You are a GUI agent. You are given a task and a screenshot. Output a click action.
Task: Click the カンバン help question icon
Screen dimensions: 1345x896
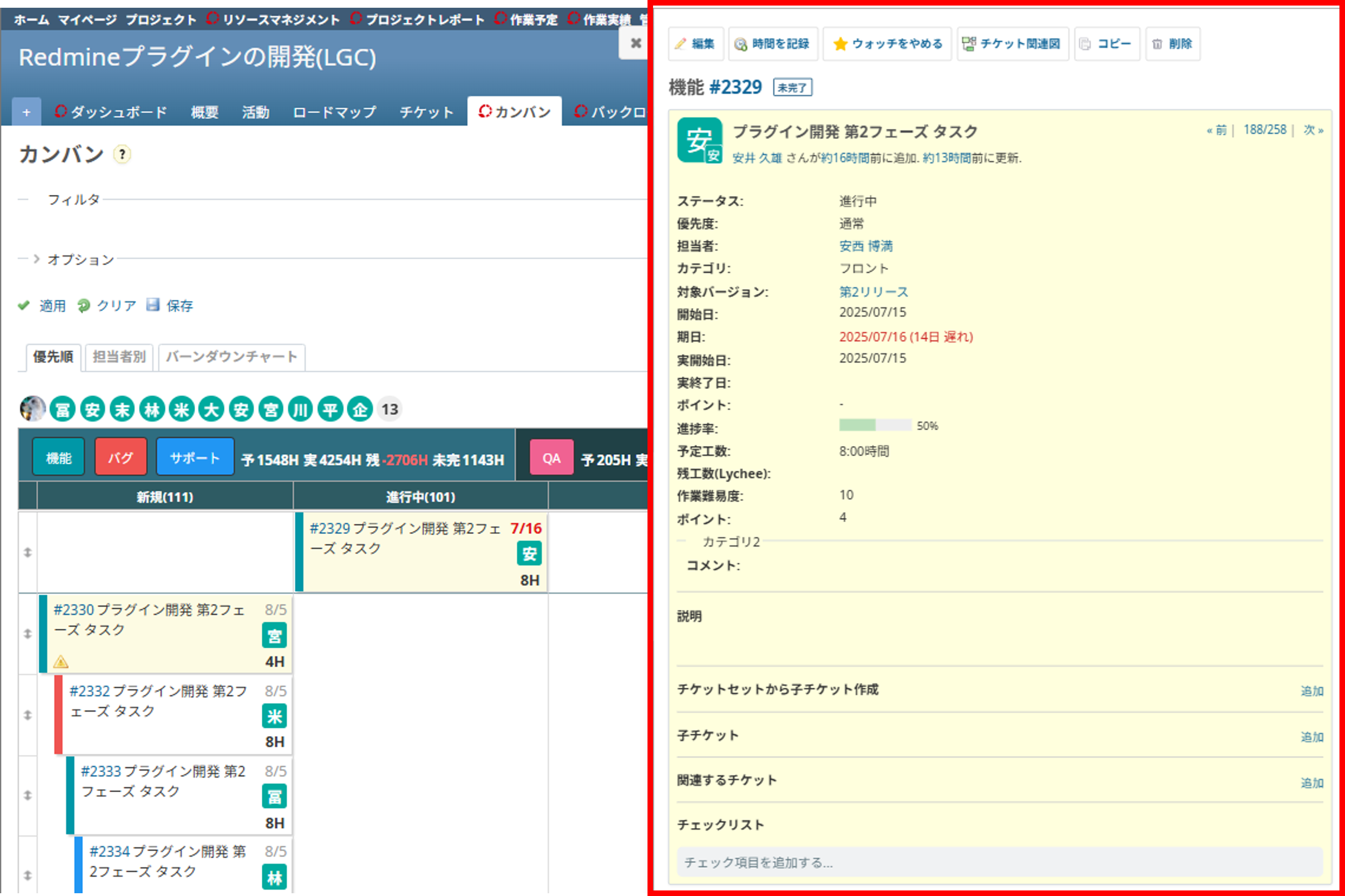pyautogui.click(x=122, y=154)
